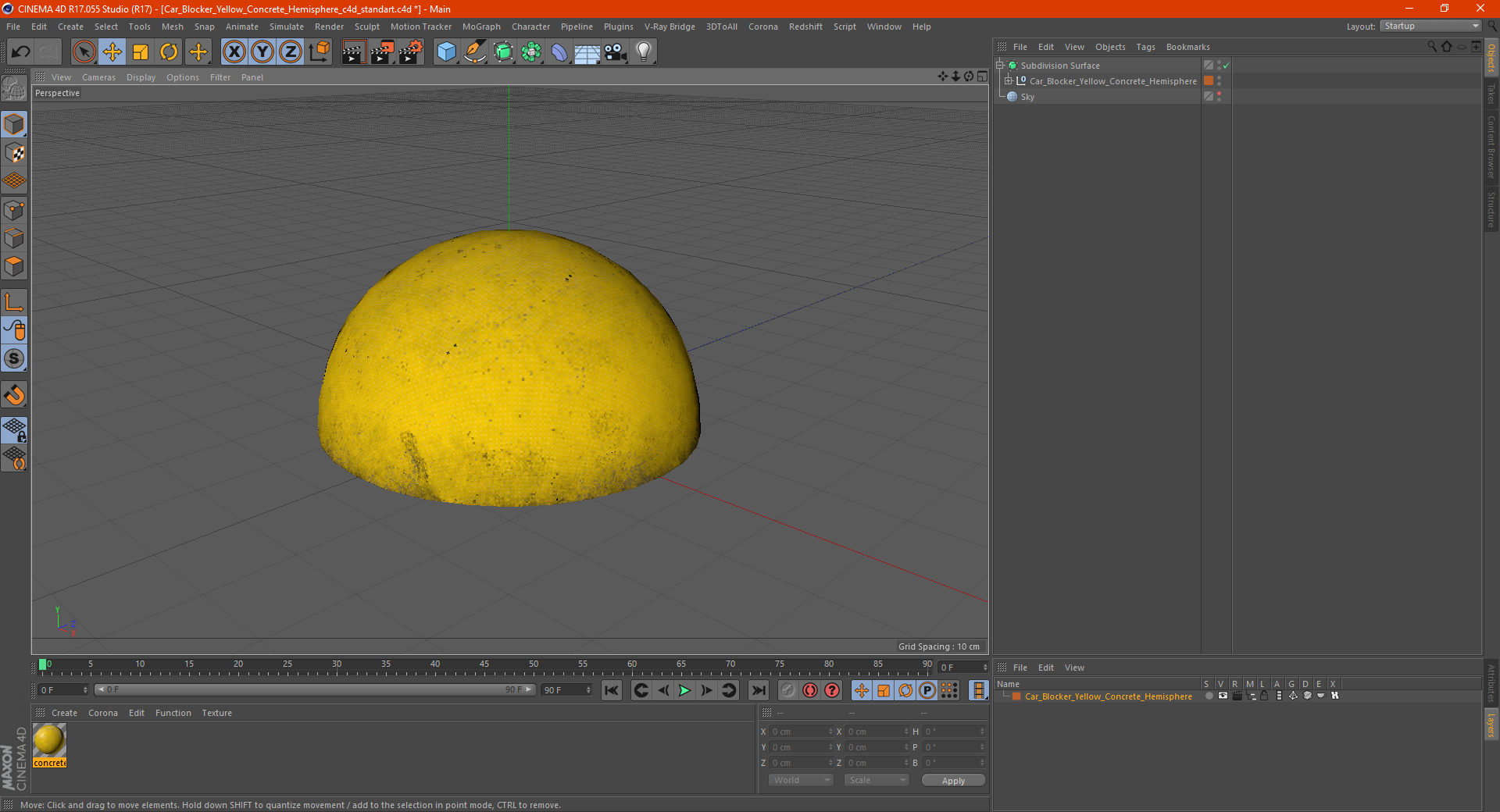Open the Content Browser side tab

click(1491, 148)
